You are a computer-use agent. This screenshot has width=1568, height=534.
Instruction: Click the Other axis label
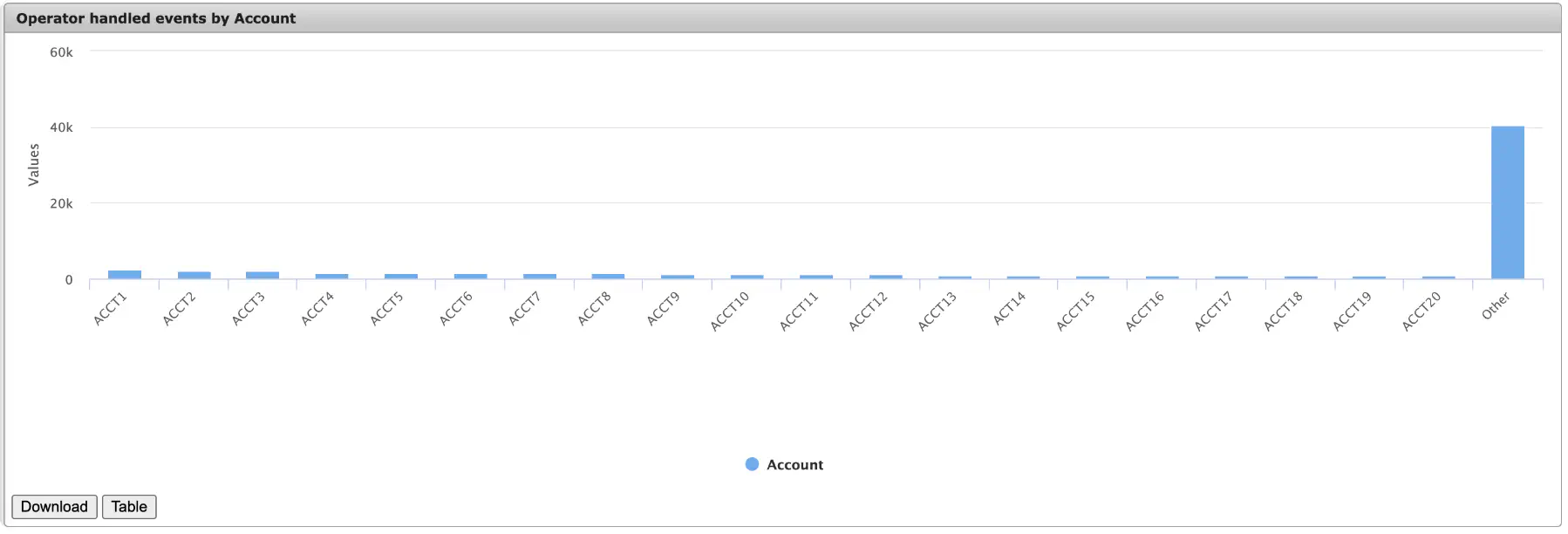pyautogui.click(x=1496, y=306)
